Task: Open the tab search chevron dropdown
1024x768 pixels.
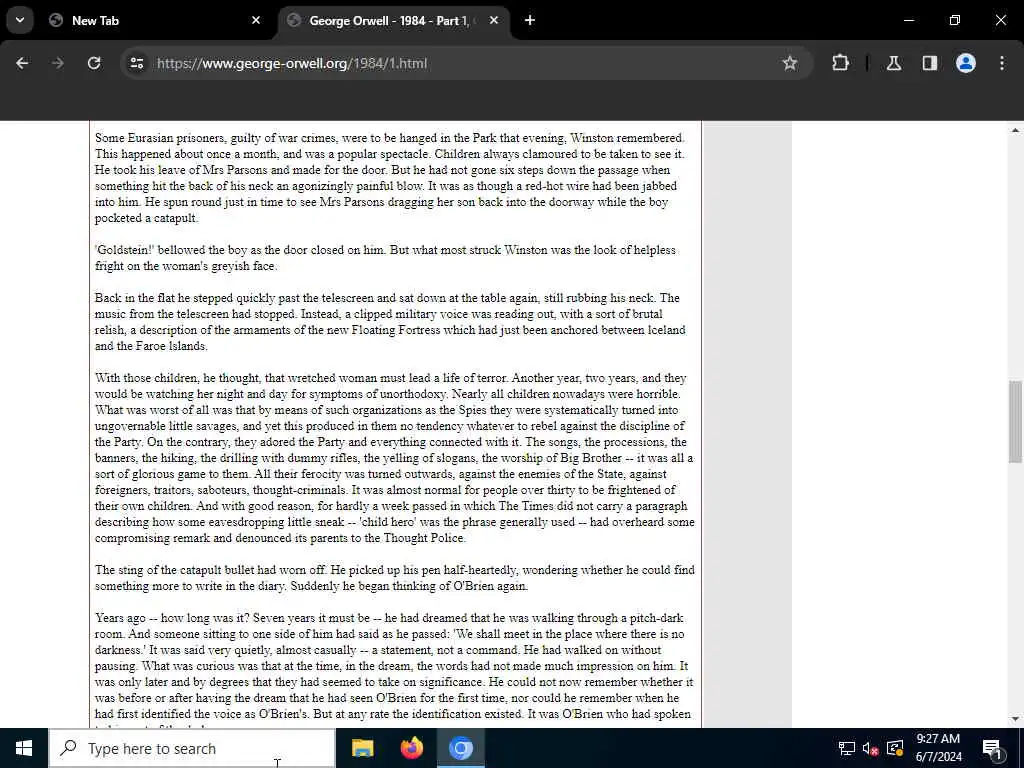Action: (x=20, y=20)
